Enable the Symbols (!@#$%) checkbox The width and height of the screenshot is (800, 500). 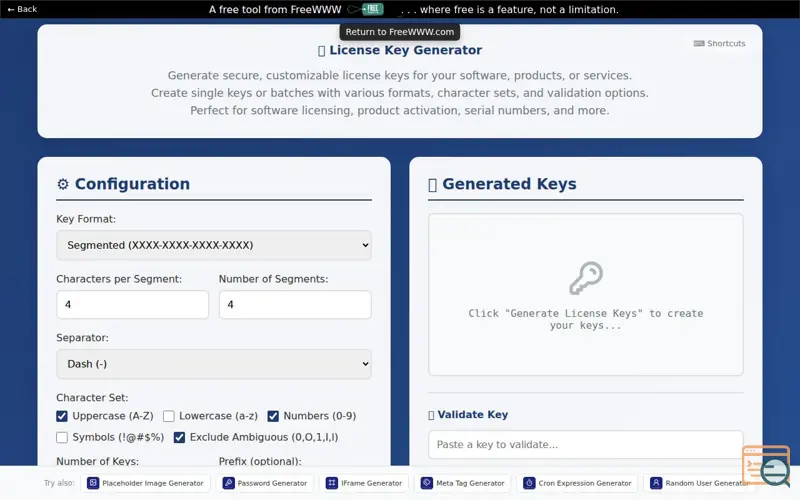click(62, 438)
